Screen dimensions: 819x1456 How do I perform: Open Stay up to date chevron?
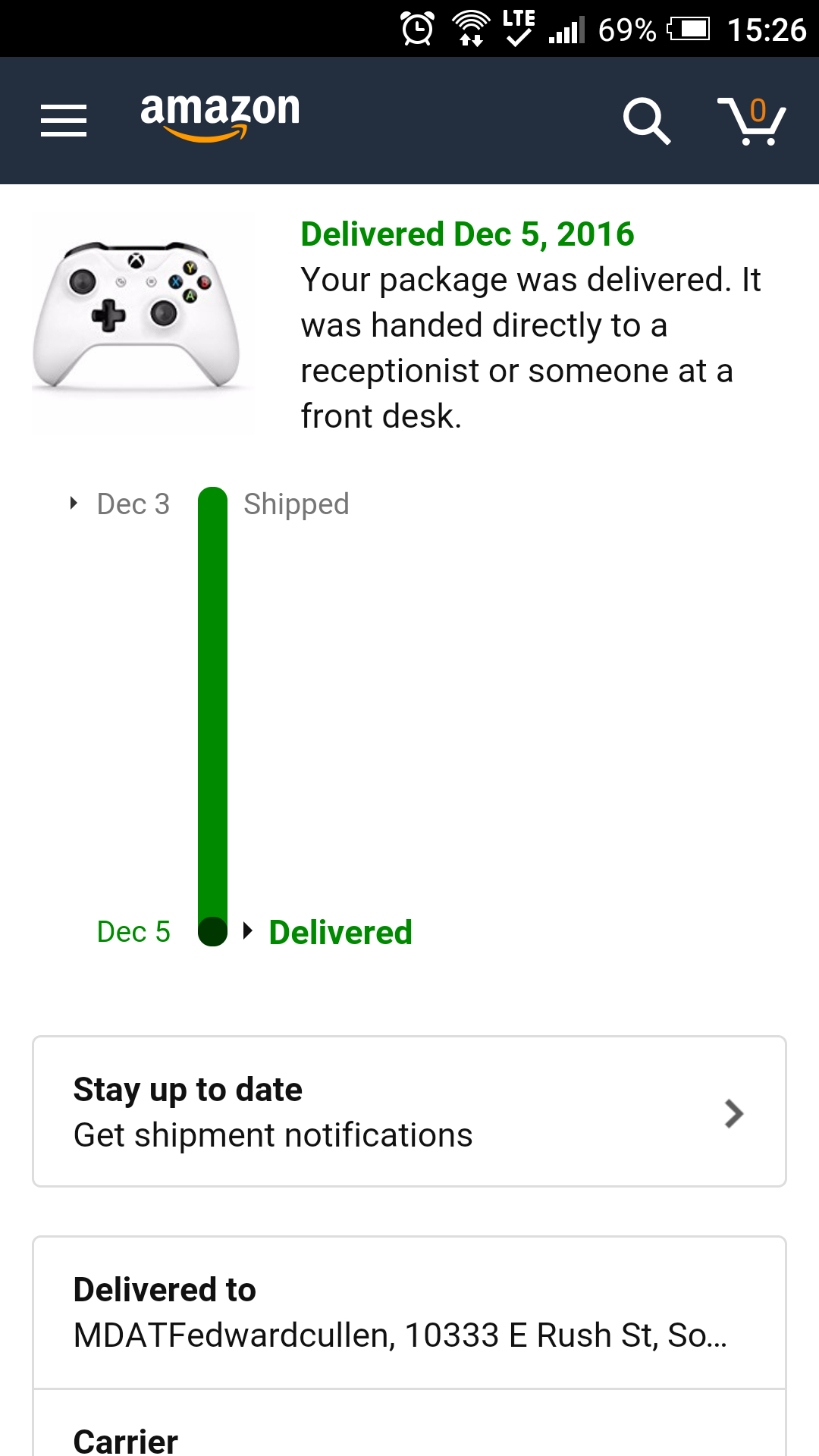pos(733,1113)
